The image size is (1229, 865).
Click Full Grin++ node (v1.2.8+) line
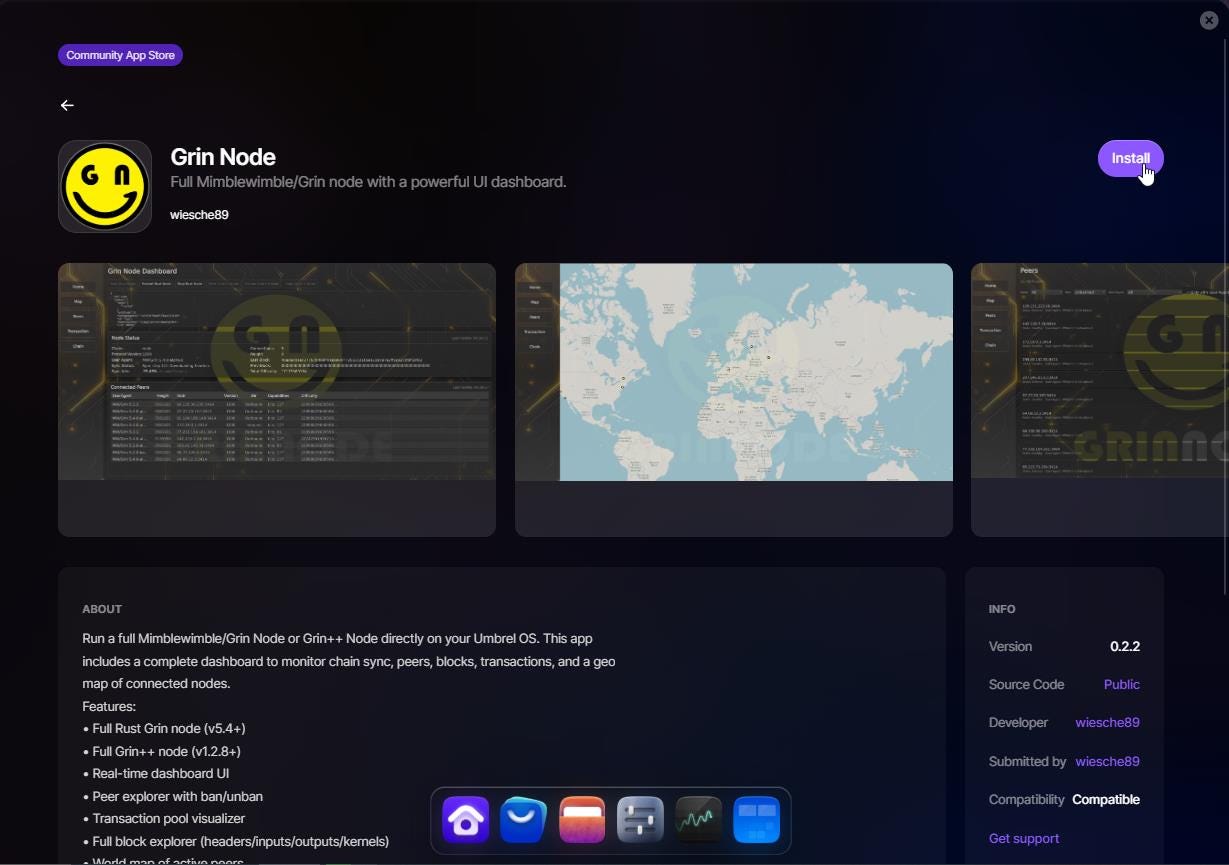162,751
